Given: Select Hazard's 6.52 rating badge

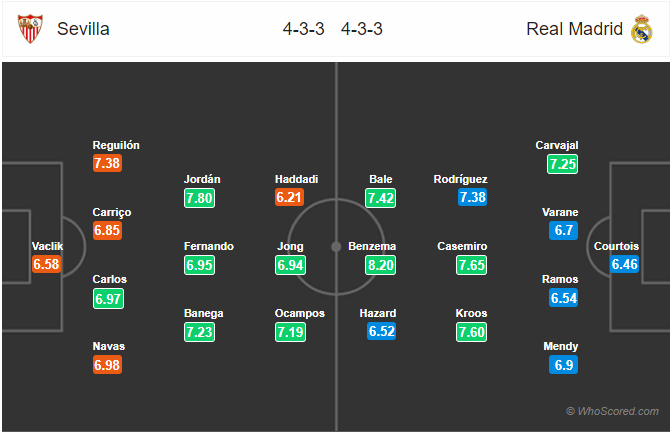Looking at the screenshot, I should [380, 331].
